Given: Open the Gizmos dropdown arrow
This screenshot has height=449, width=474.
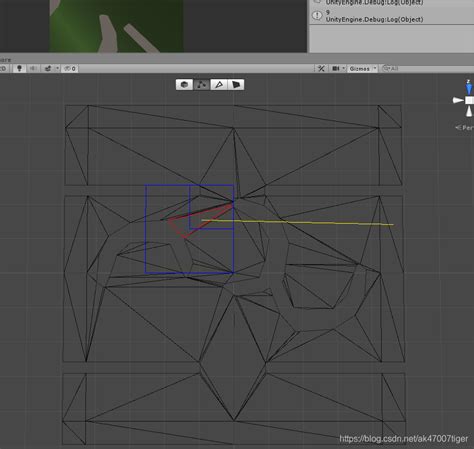Looking at the screenshot, I should click(375, 68).
